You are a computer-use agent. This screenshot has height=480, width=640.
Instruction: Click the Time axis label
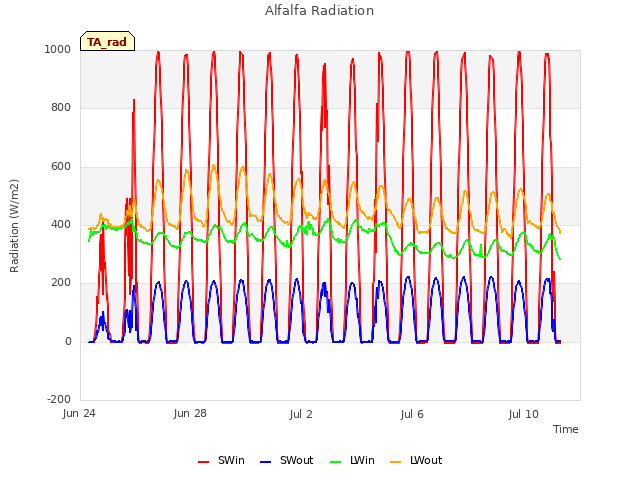pos(566,429)
